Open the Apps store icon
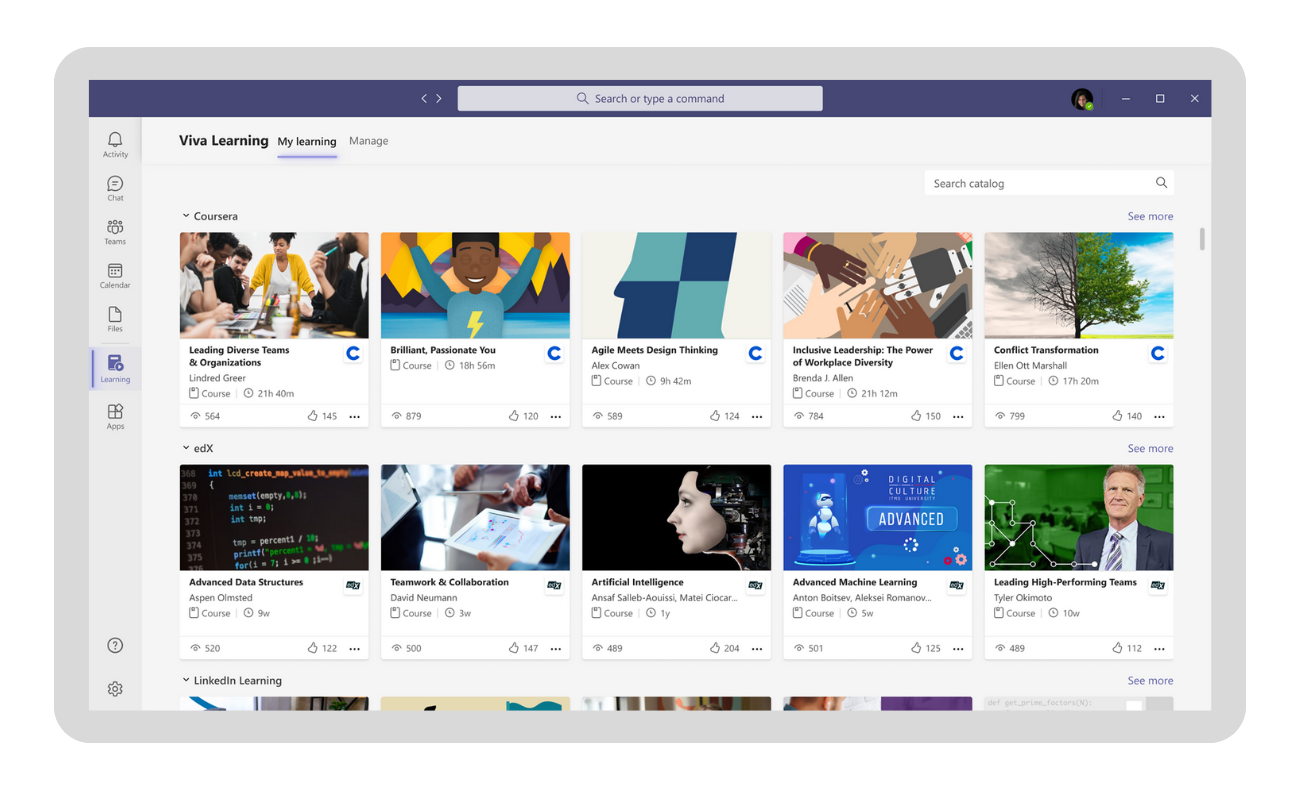1300x790 pixels. click(x=115, y=416)
